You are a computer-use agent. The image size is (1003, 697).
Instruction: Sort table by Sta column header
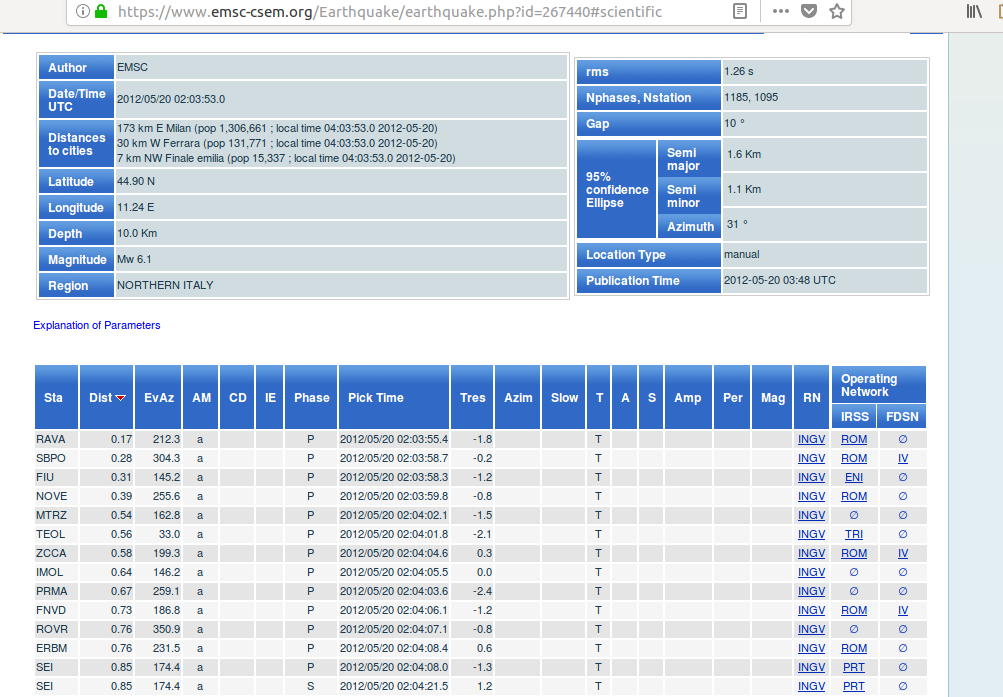(x=53, y=398)
